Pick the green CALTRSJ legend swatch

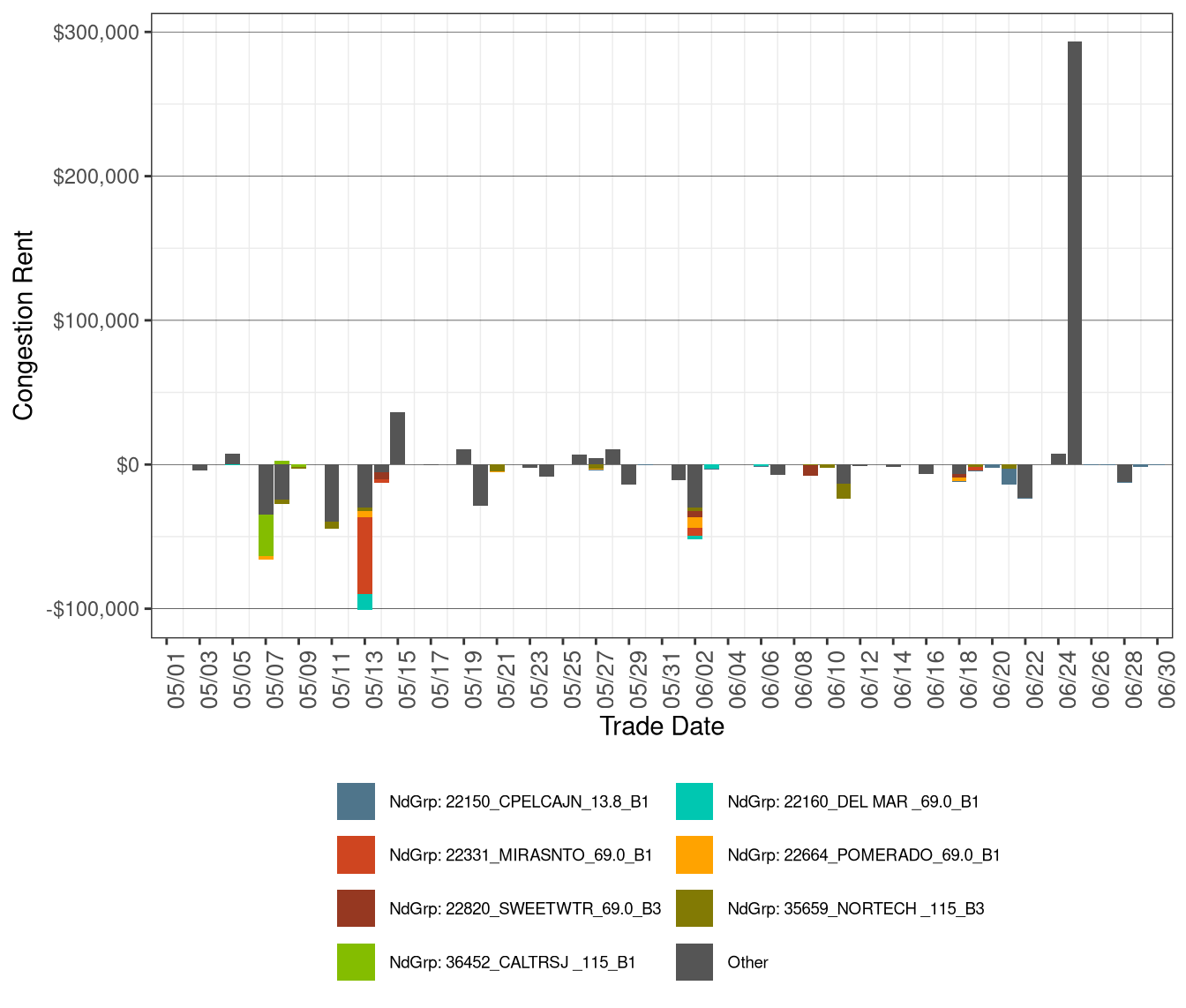(356, 962)
